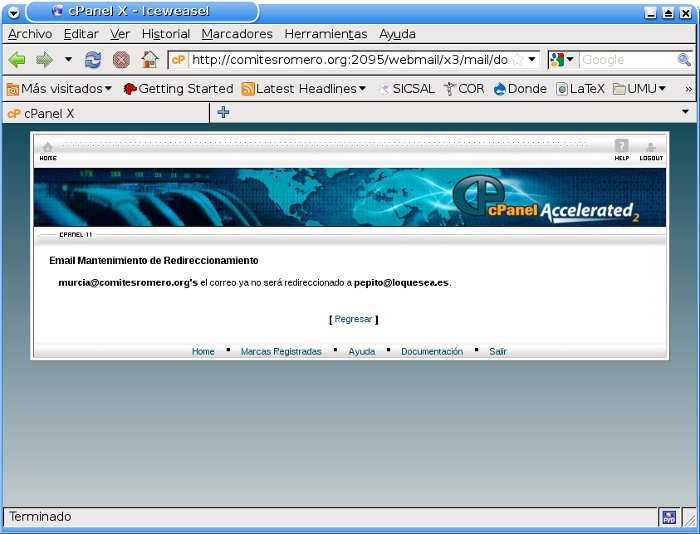Click the cPanel Logout icon

coord(651,149)
